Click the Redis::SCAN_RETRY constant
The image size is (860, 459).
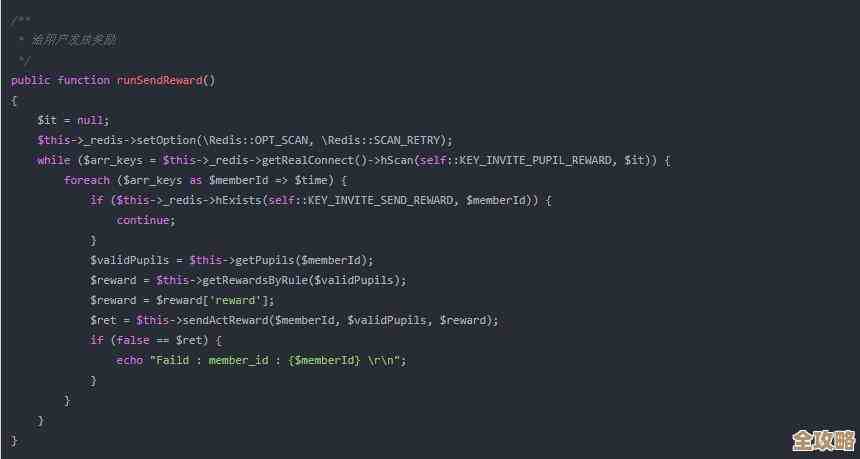pyautogui.click(x=386, y=140)
